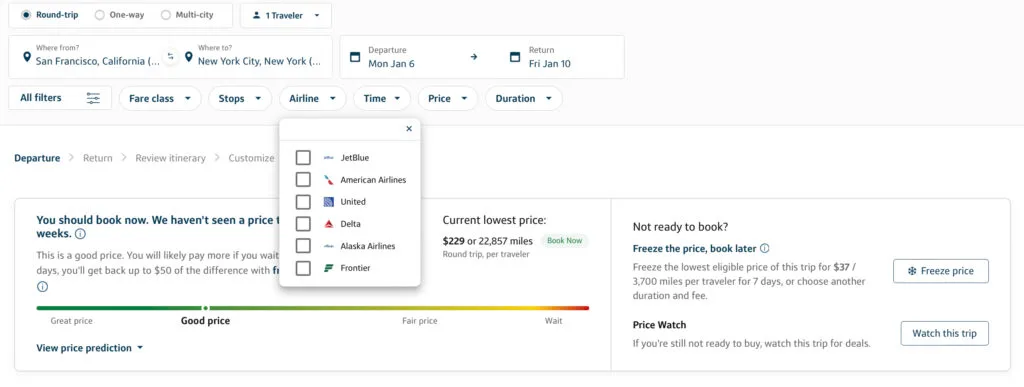Screen dimensions: 1024x387
Task: Open the Departure date Mon Jan 6
Action: 391,57
